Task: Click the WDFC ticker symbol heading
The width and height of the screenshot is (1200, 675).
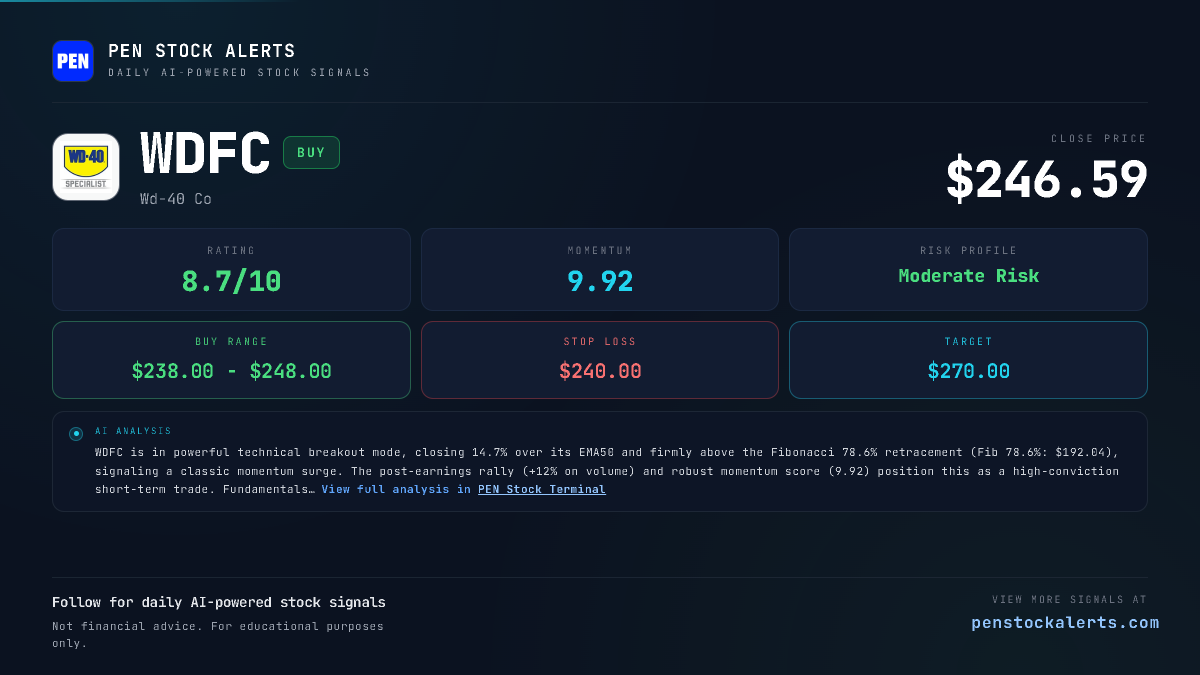Action: 205,154
